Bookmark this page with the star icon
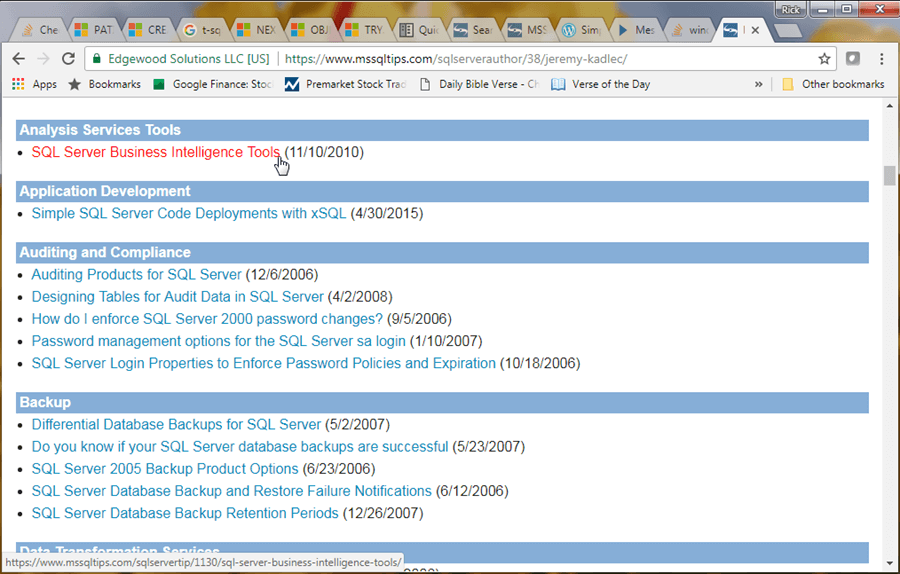Viewport: 900px width, 574px height. (824, 59)
